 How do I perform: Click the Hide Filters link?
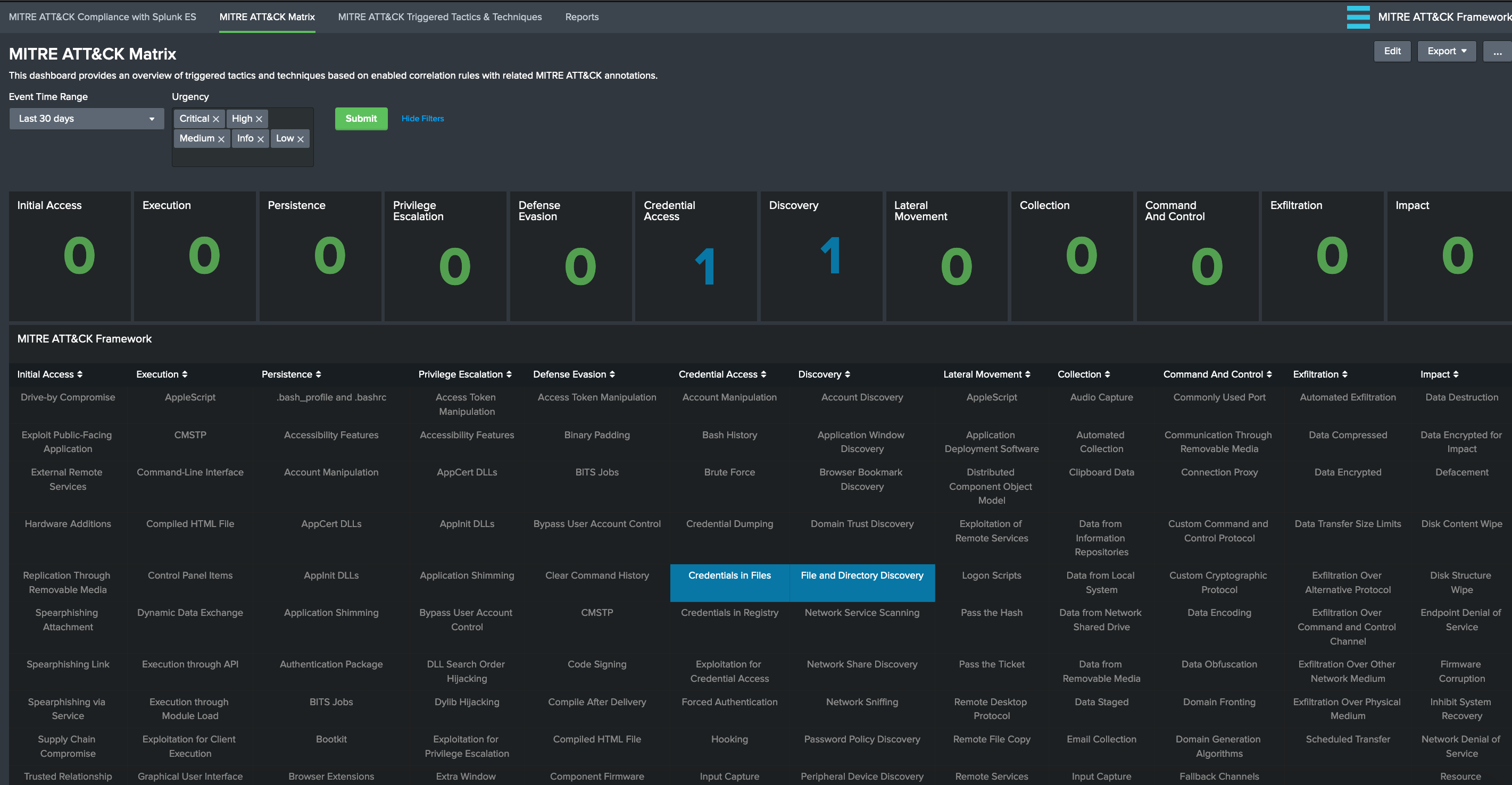click(422, 119)
